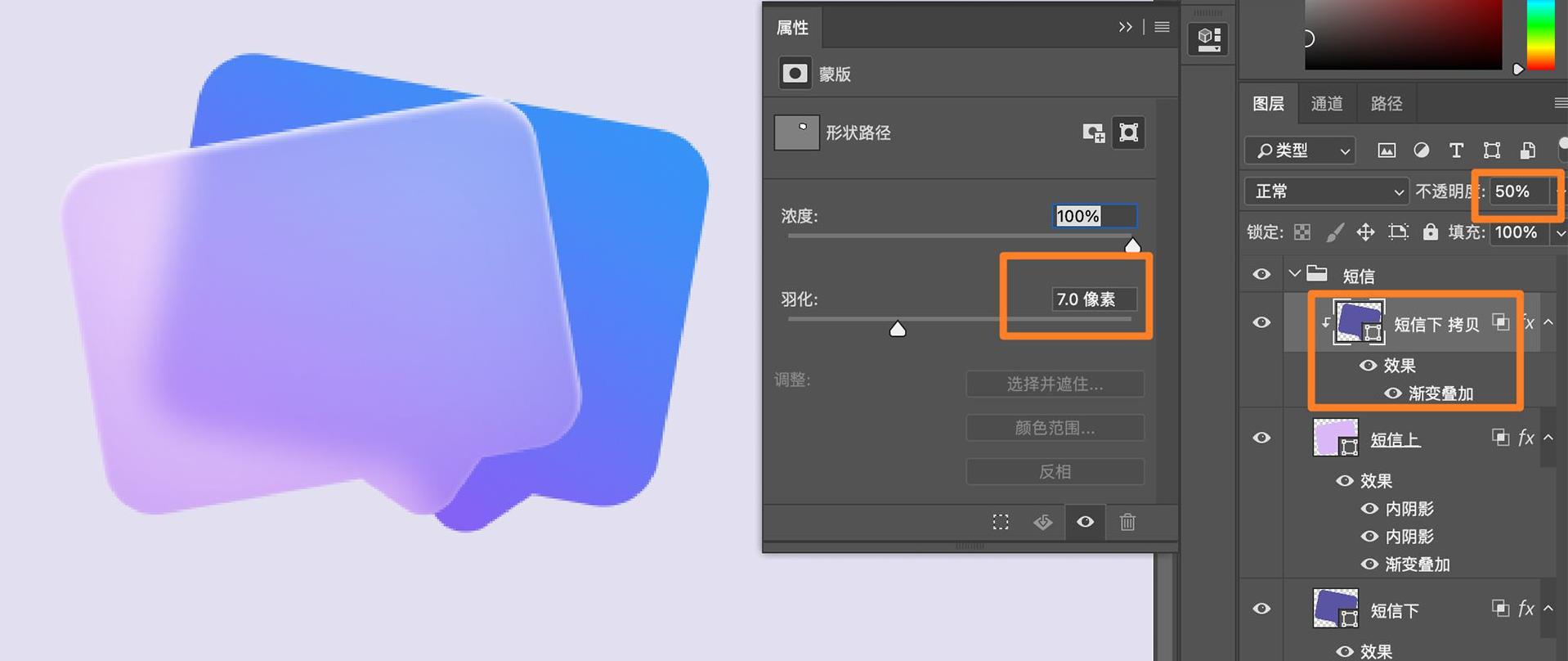Toggle 效果 visibility under 短信下 拷贝

coord(1368,365)
